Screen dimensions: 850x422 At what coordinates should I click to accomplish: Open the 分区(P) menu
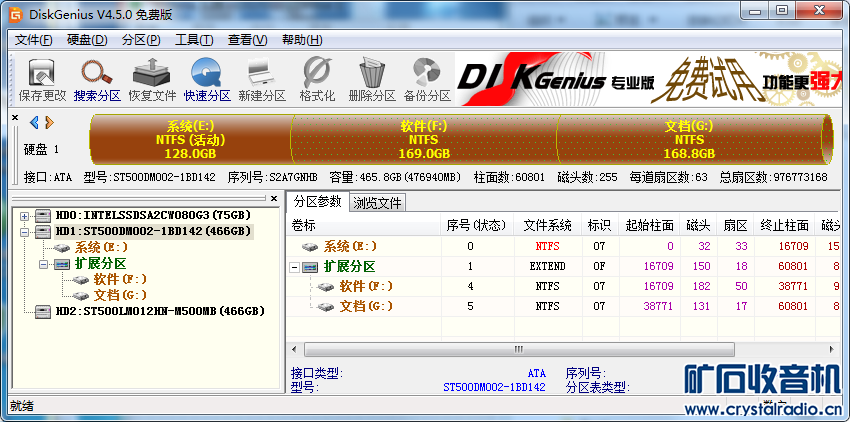click(x=141, y=40)
